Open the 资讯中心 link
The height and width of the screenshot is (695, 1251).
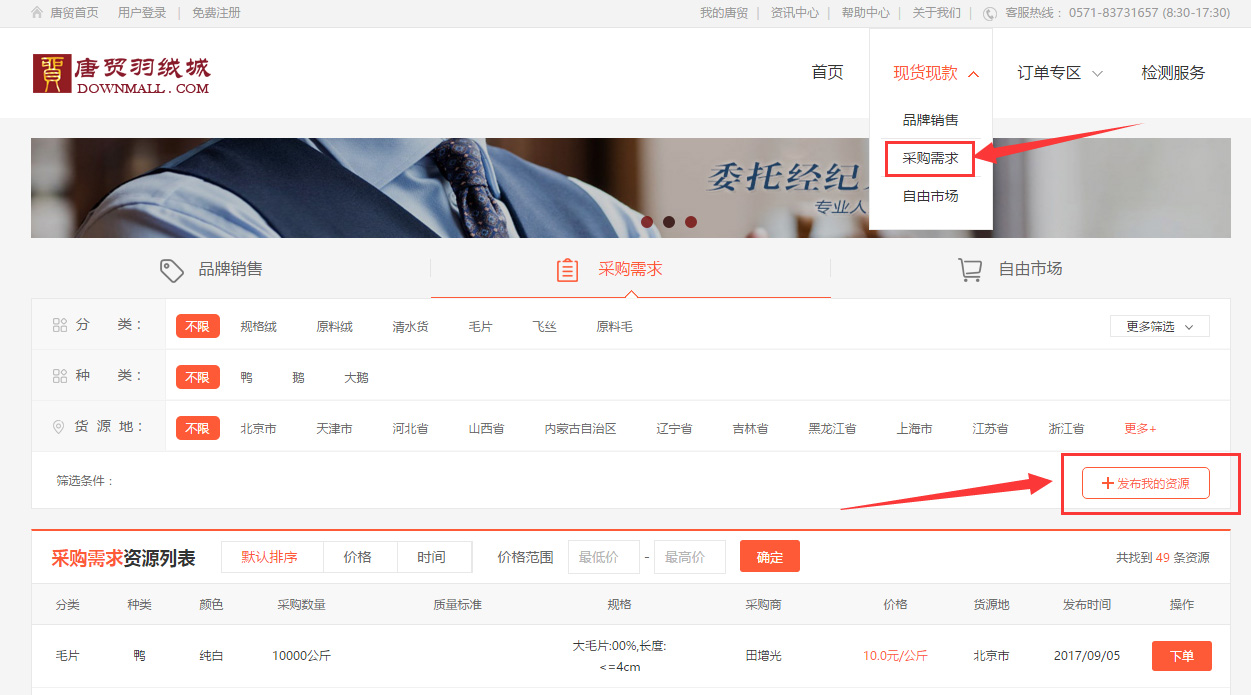[x=795, y=13]
